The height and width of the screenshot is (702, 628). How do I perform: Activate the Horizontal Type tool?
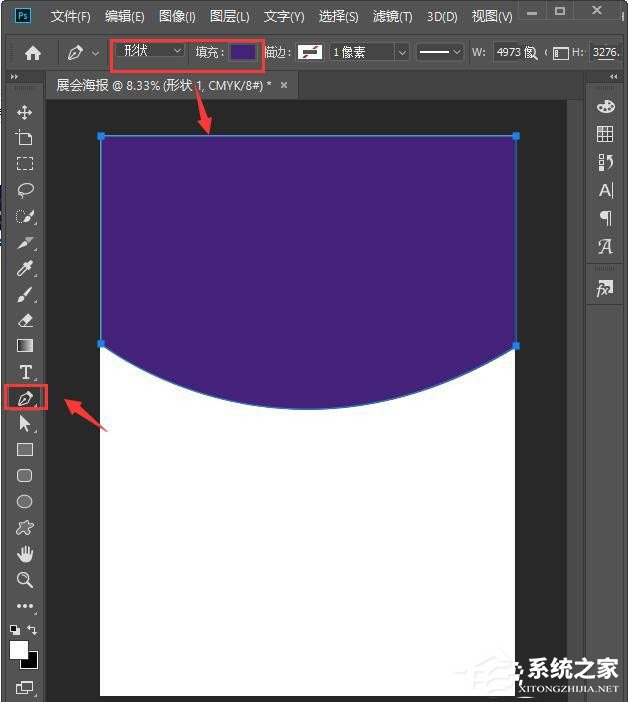(25, 372)
